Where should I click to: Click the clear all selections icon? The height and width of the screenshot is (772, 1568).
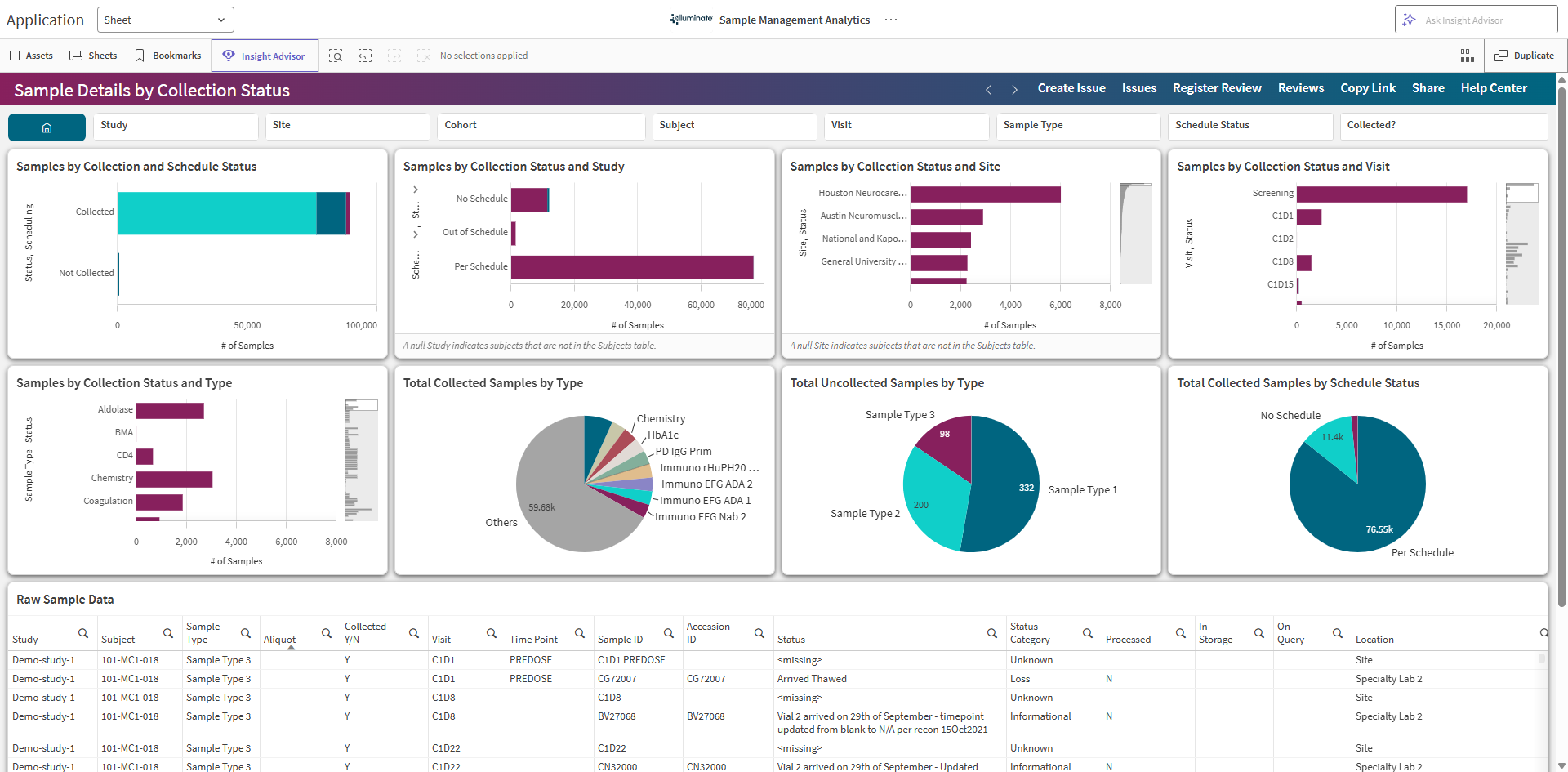tap(423, 56)
